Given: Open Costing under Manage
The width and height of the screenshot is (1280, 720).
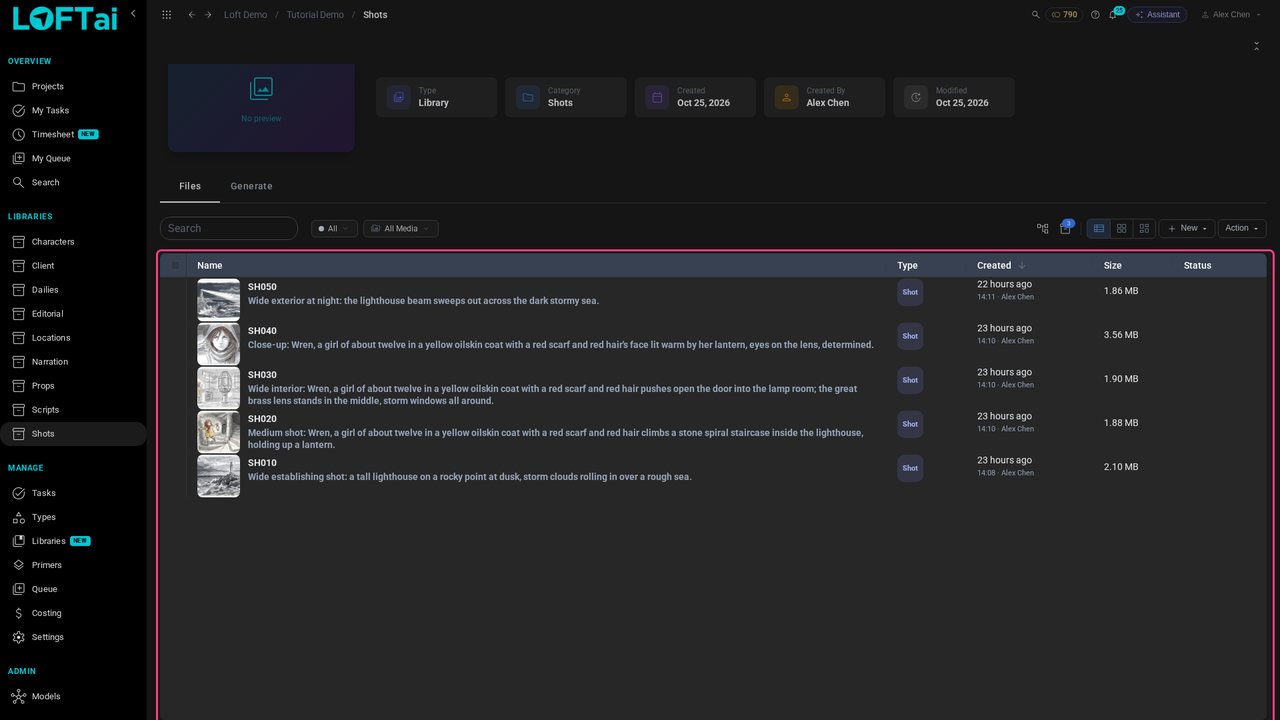Looking at the screenshot, I should coord(73,613).
